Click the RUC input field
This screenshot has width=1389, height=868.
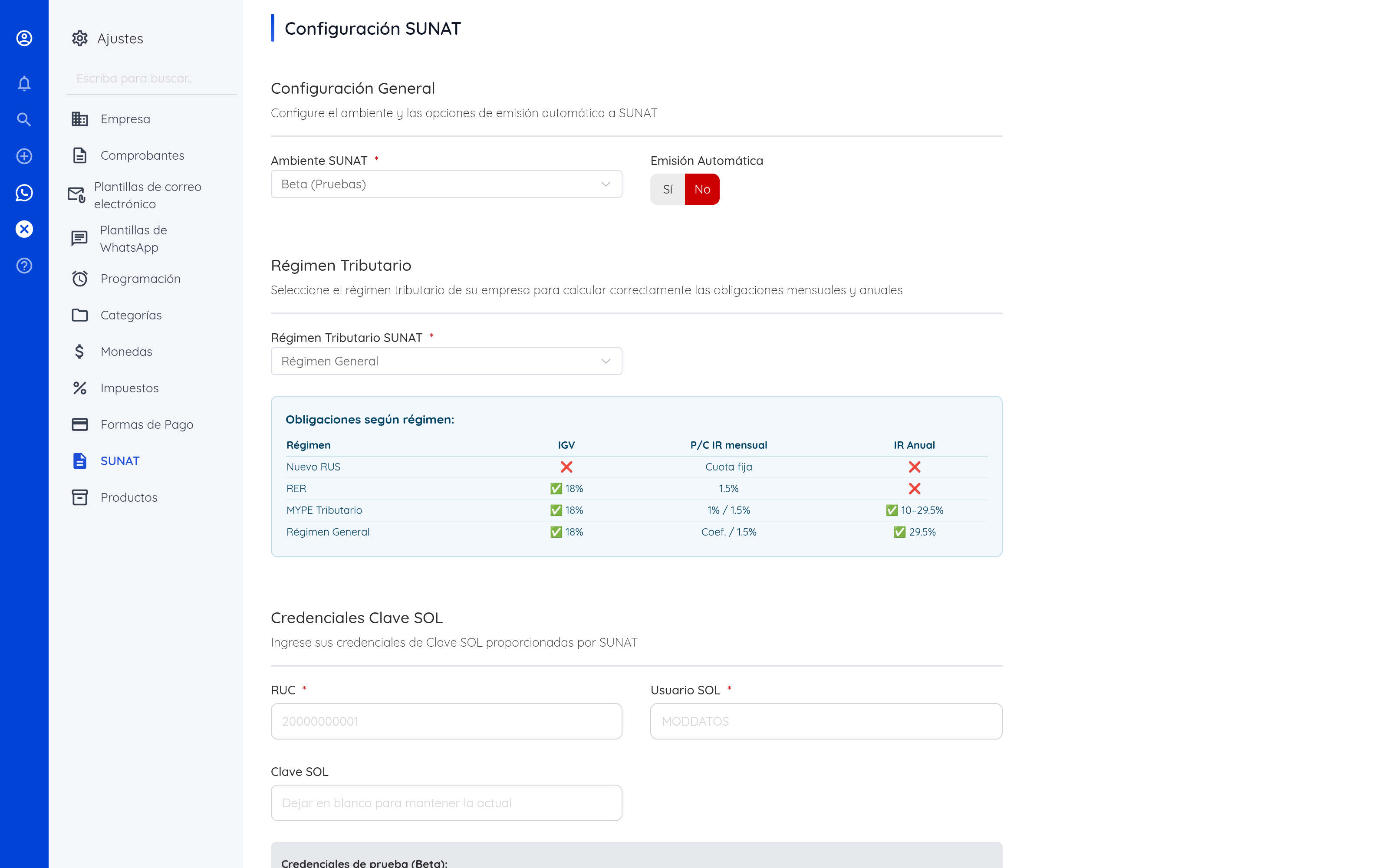click(x=447, y=721)
